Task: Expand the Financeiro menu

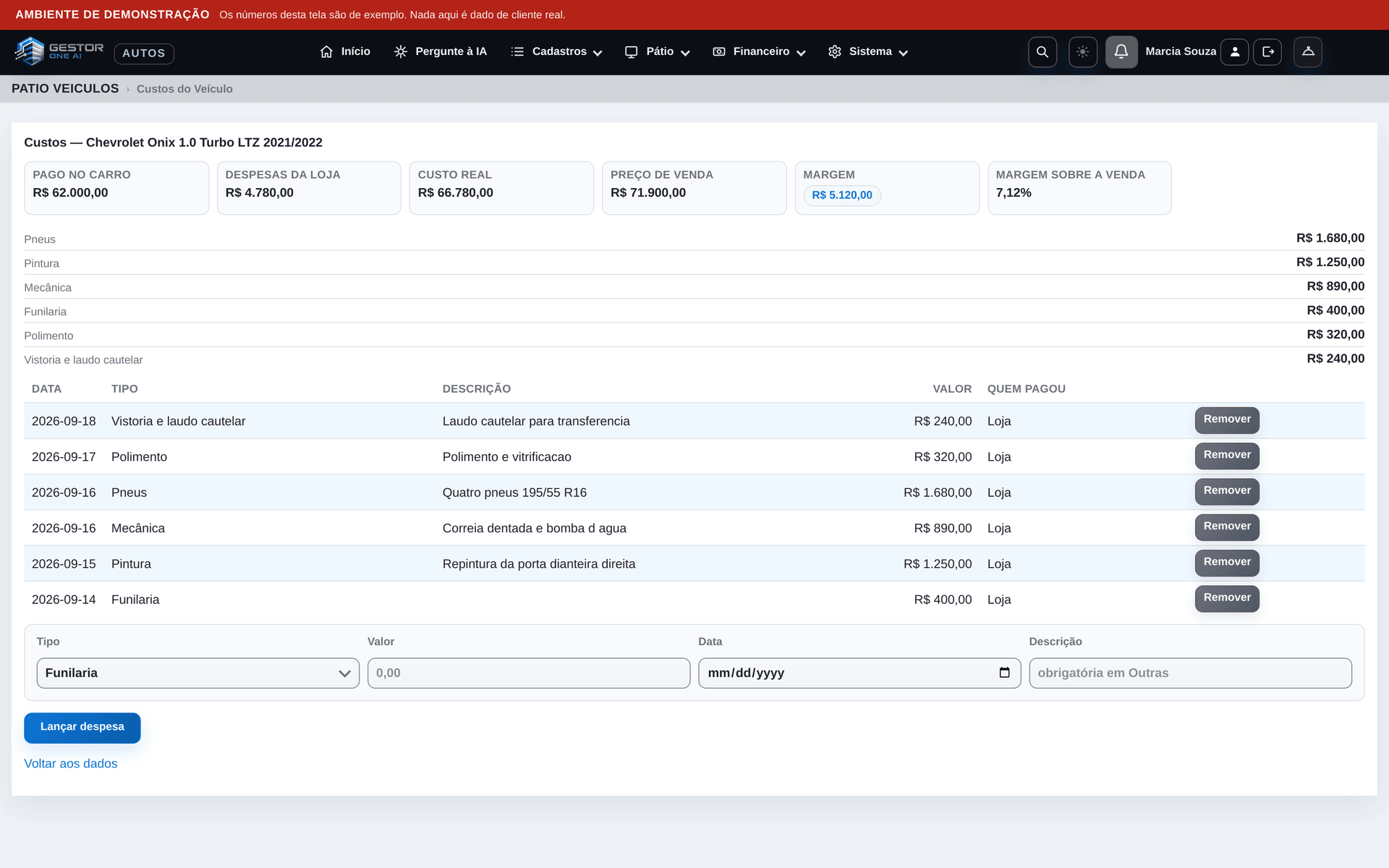Action: (759, 51)
